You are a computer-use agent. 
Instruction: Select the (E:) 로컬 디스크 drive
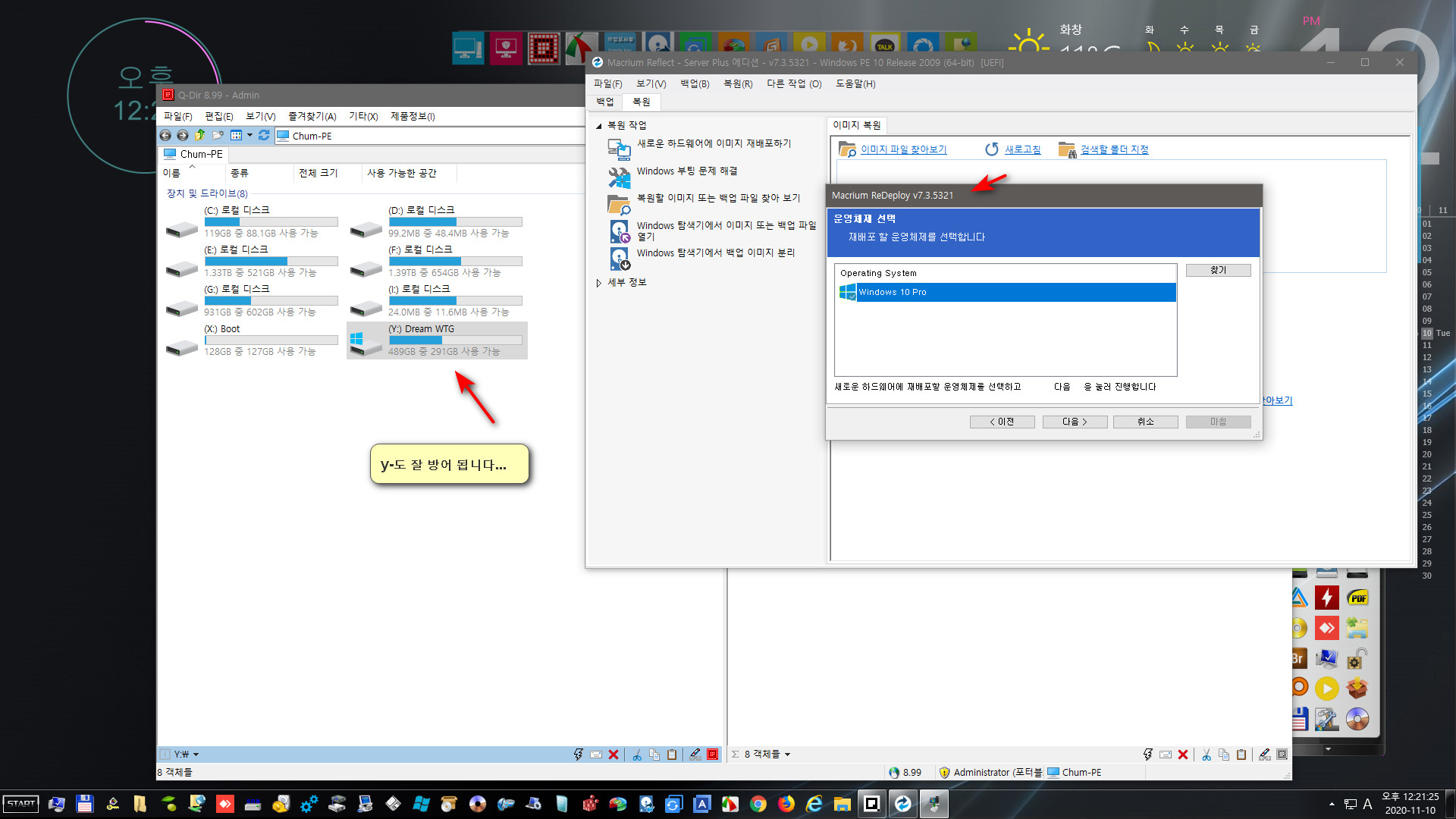[x=252, y=261]
